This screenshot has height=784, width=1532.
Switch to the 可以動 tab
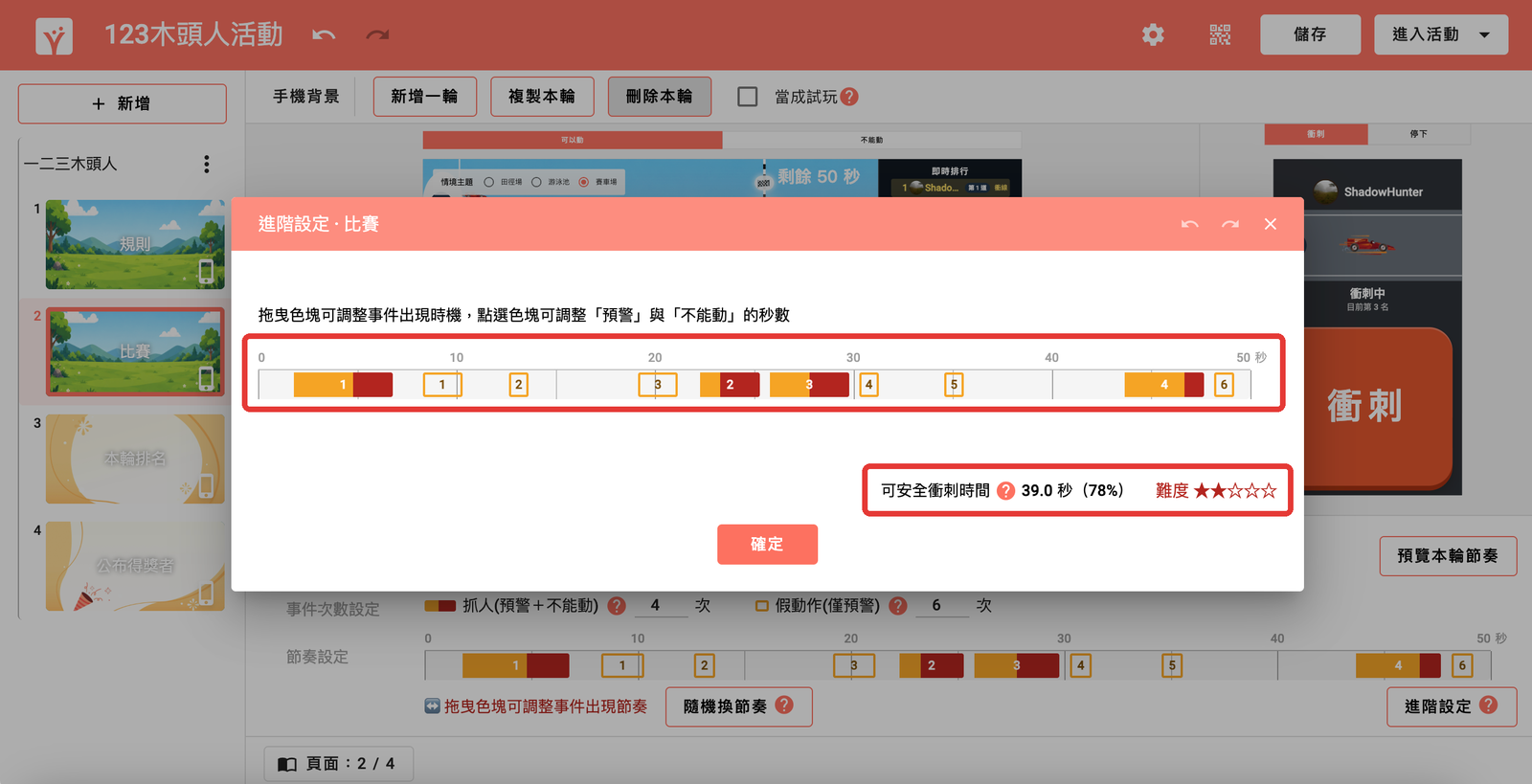573,140
